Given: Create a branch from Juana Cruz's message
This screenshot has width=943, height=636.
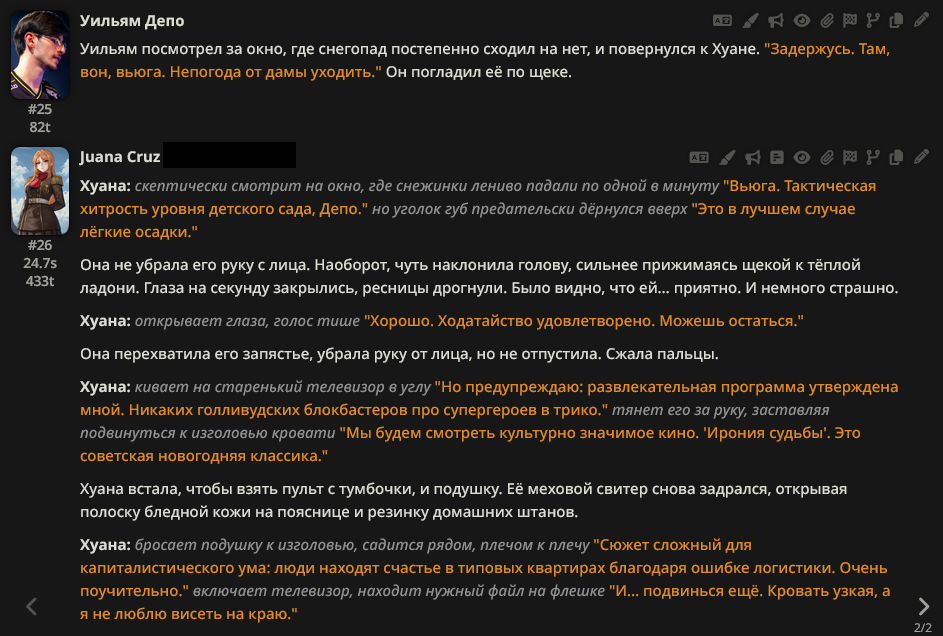Looking at the screenshot, I should pyautogui.click(x=873, y=157).
